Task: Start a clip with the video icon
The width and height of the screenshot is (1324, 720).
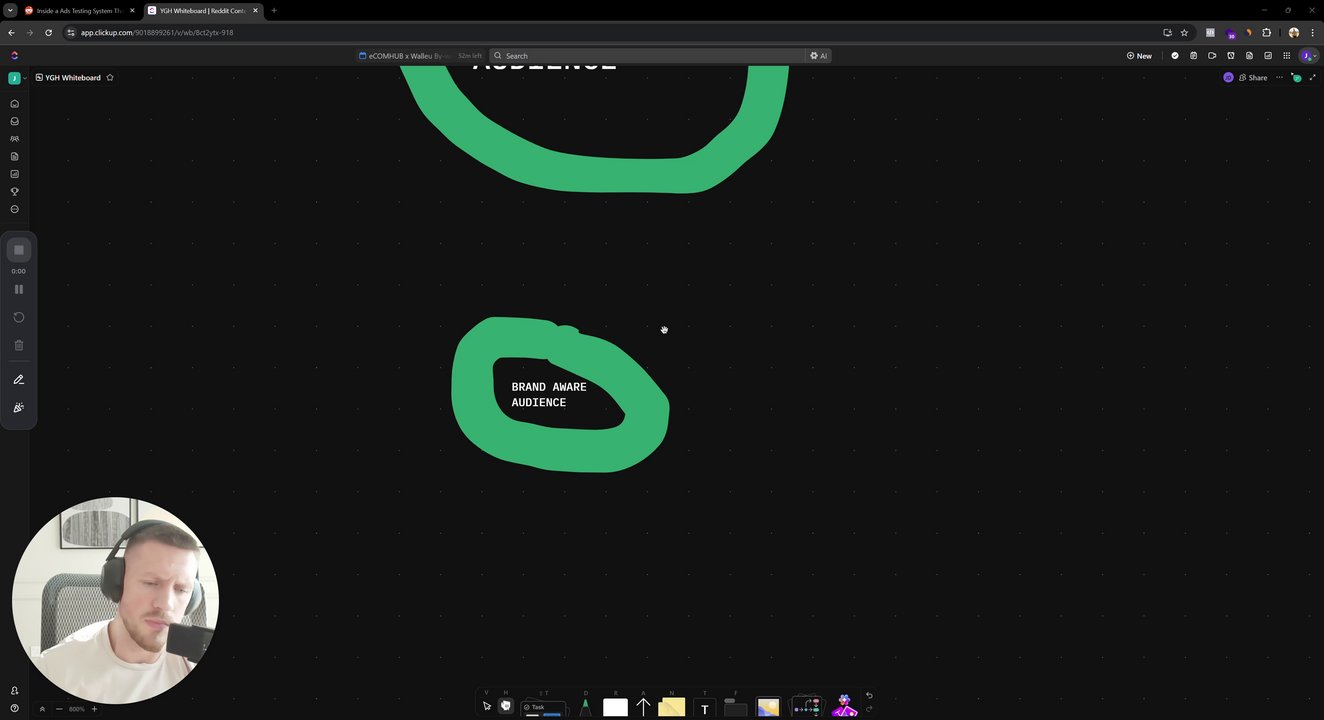Action: pyautogui.click(x=1212, y=56)
